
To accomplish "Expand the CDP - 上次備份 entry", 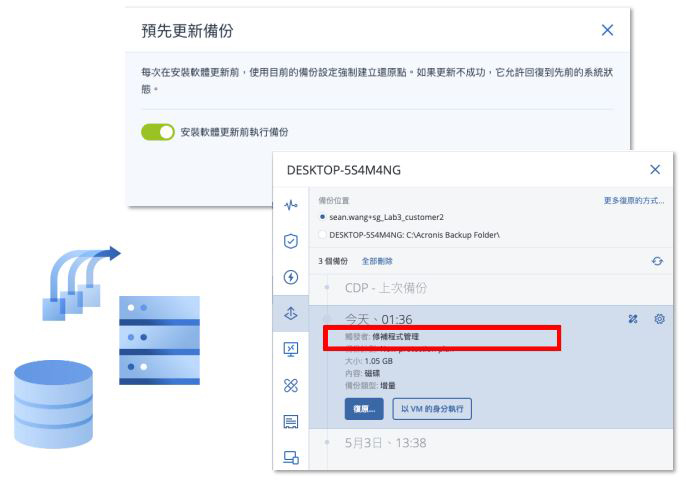I will coord(385,288).
